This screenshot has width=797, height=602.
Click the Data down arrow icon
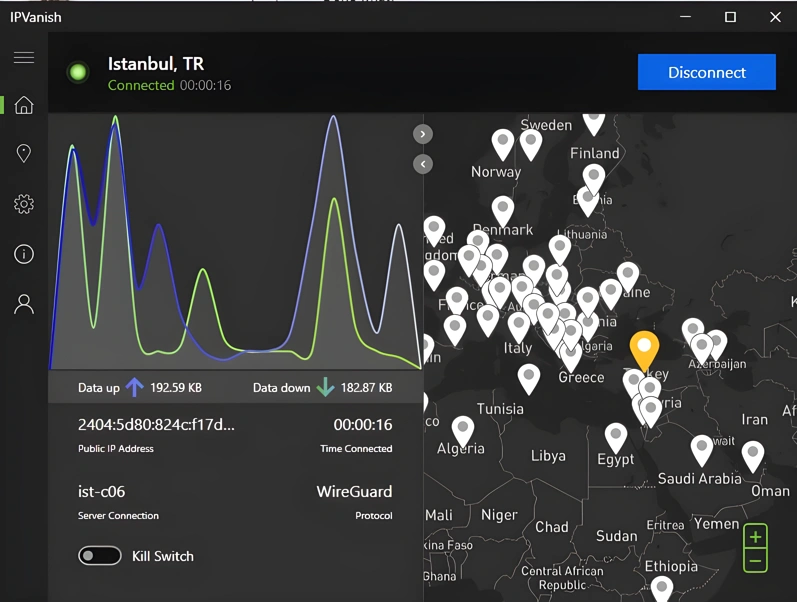coord(325,387)
